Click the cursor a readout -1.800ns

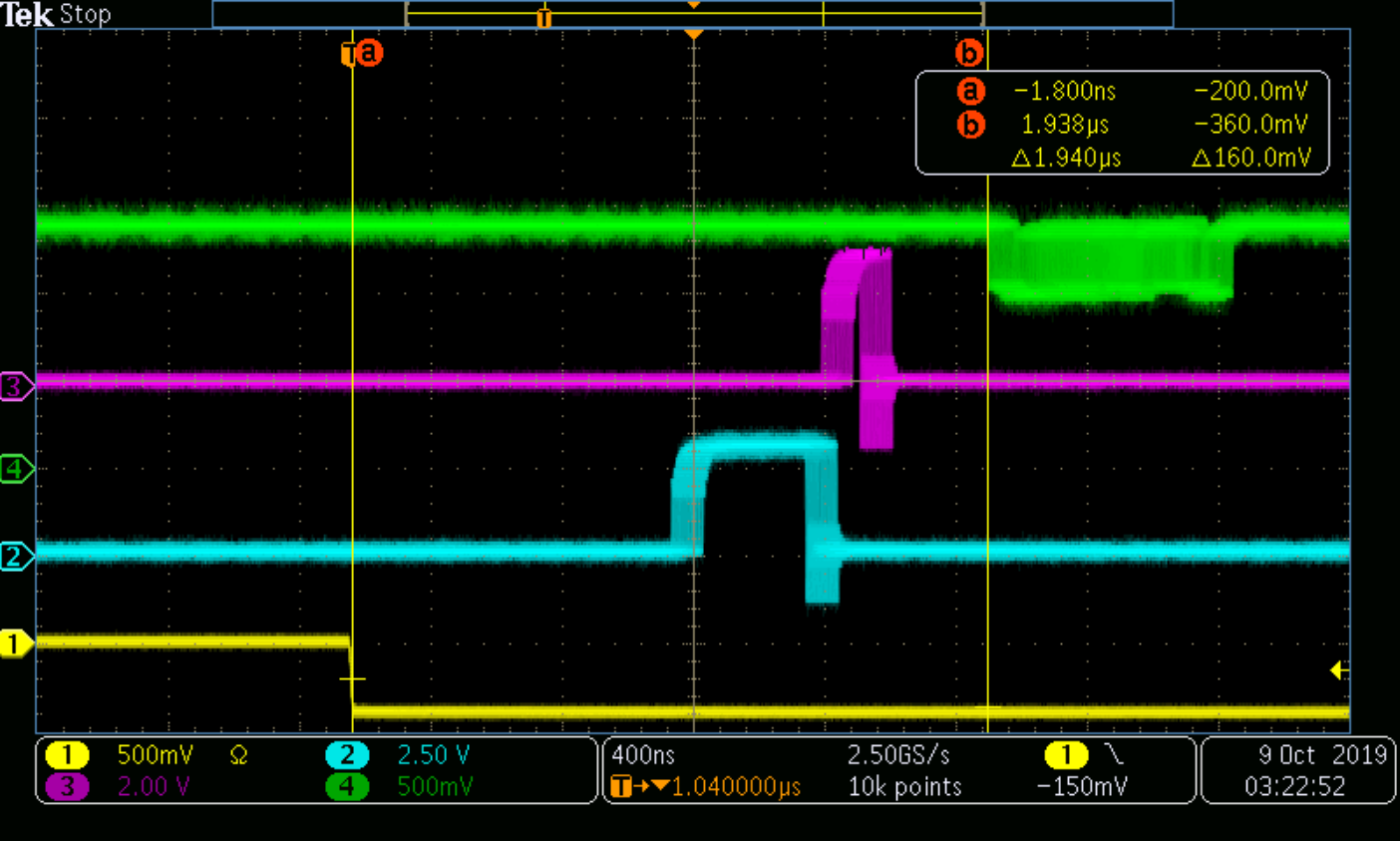tap(1065, 92)
